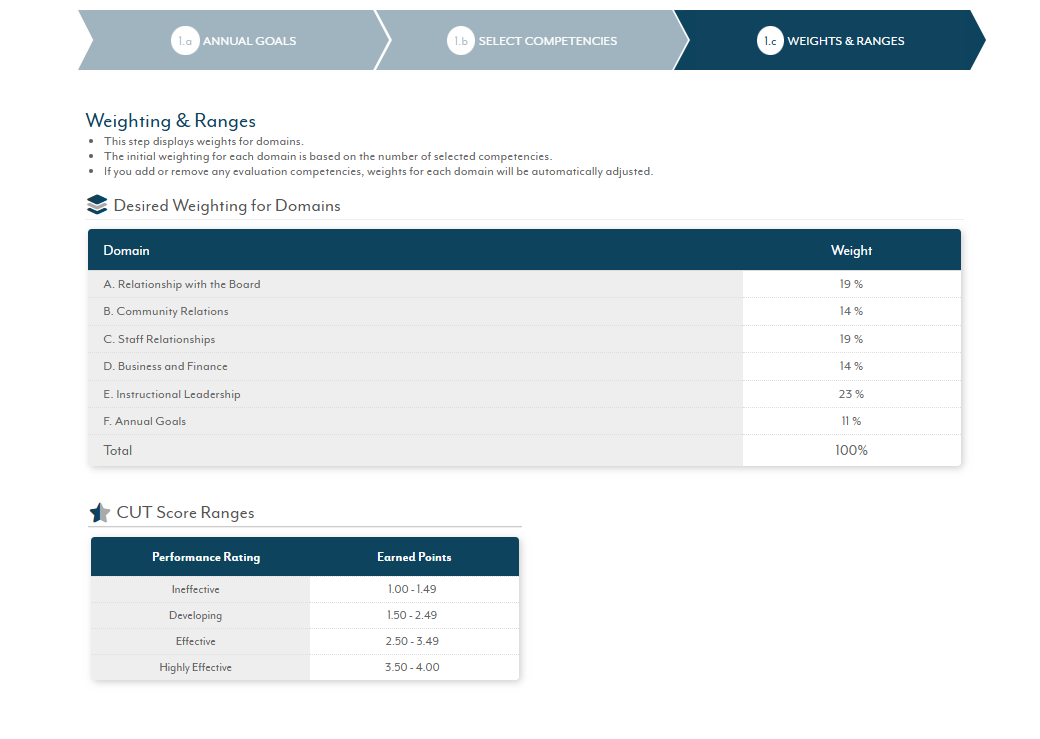Open the Weights & Ranges step
Image resolution: width=1040 pixels, height=739 pixels.
(x=845, y=41)
